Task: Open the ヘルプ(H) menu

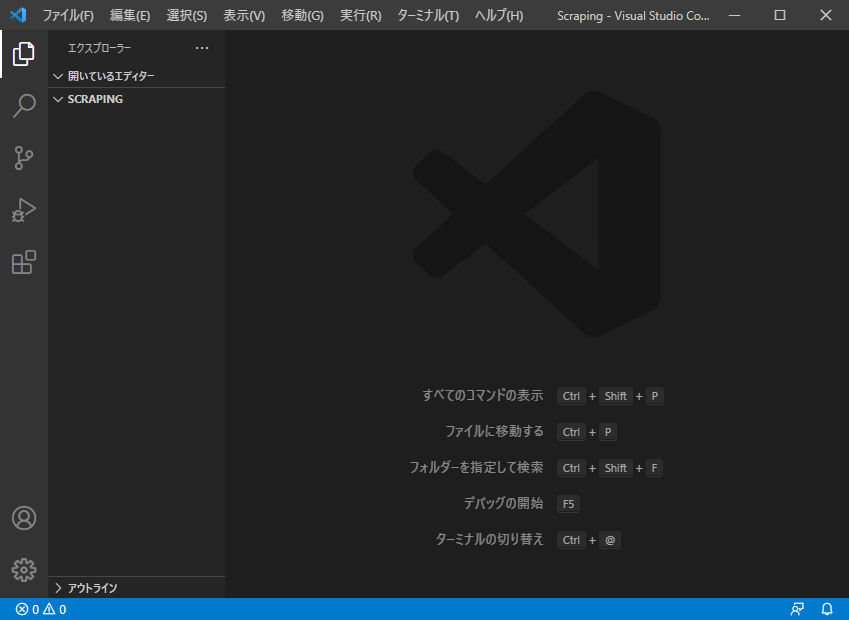Action: click(499, 15)
